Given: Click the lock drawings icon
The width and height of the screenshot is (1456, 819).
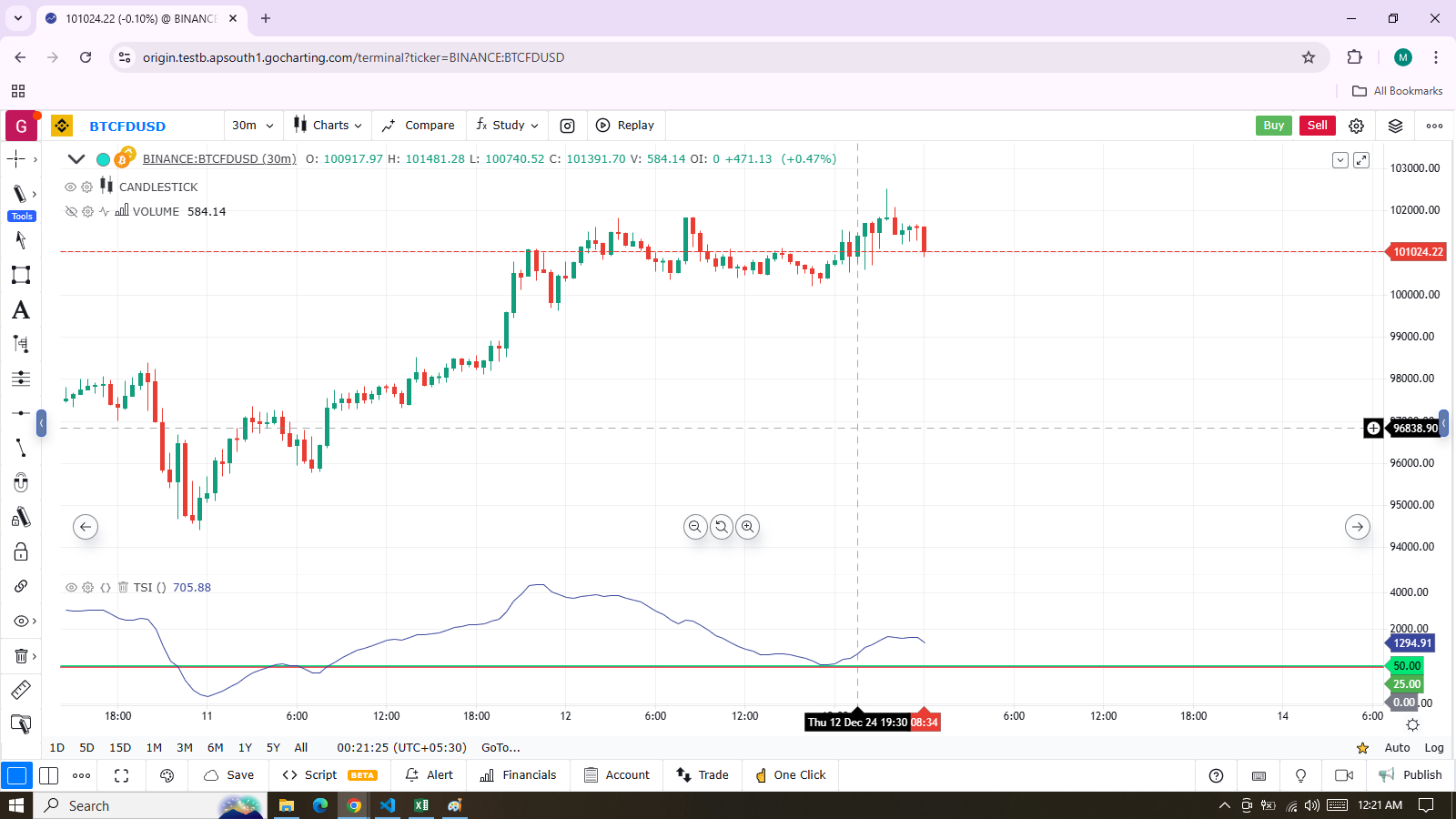Looking at the screenshot, I should click(20, 552).
